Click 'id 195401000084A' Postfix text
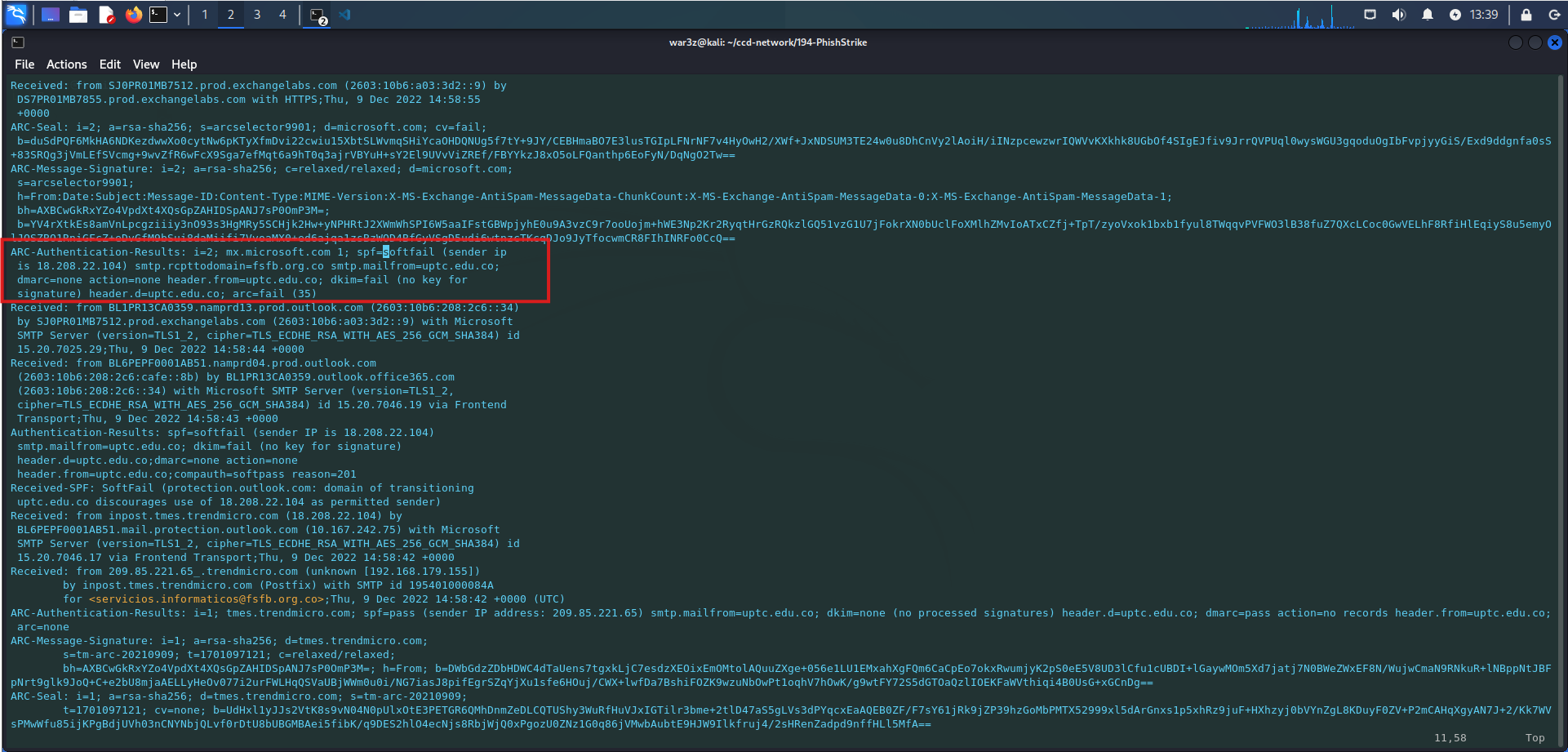The height and width of the screenshot is (752, 1568). coord(442,585)
